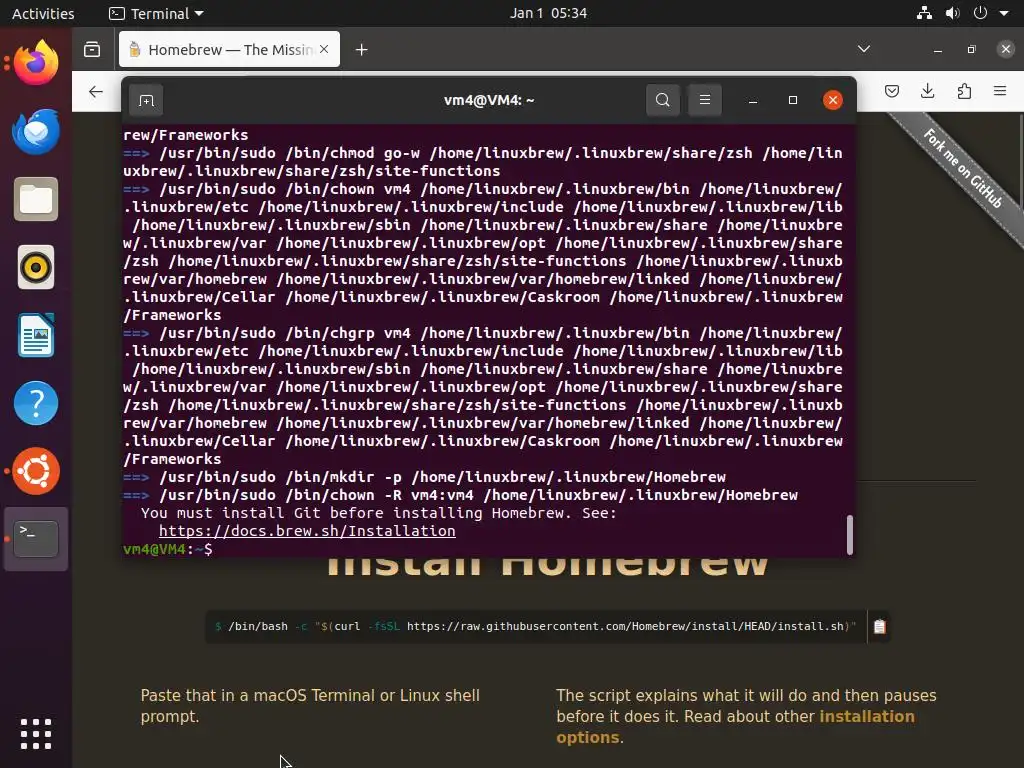Open Firefox application menu
1024x768 pixels.
[x=1000, y=91]
